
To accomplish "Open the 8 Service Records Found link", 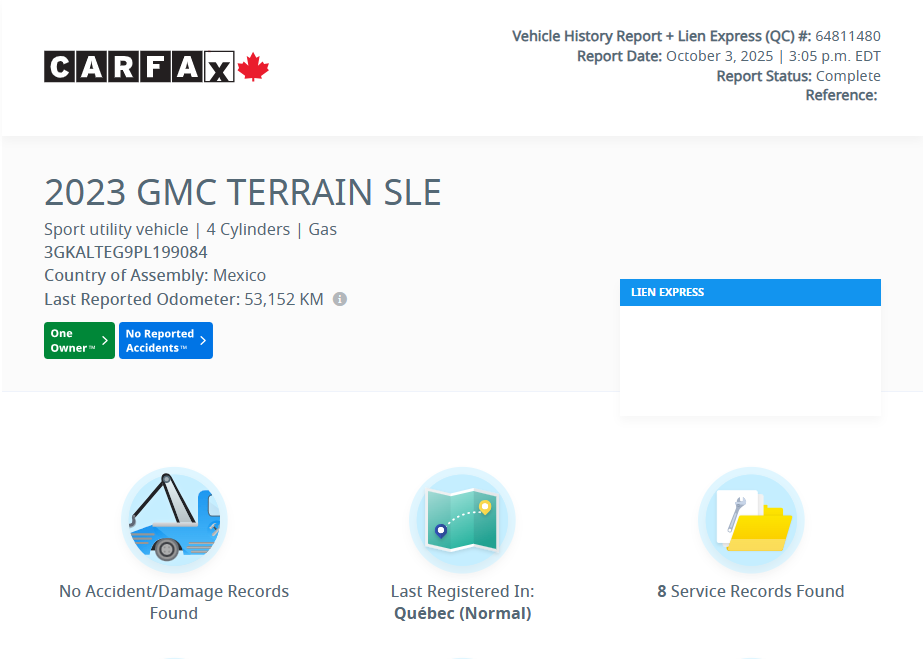I will (751, 591).
